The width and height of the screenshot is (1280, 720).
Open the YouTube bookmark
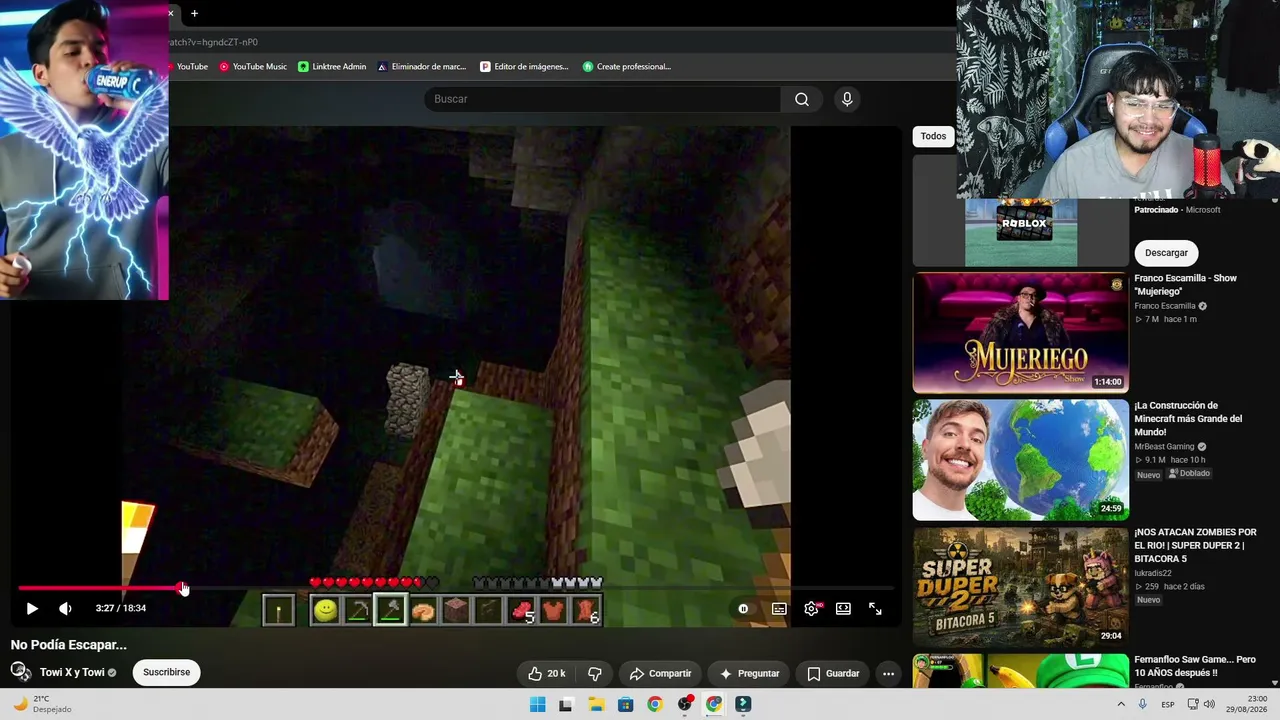click(x=190, y=67)
